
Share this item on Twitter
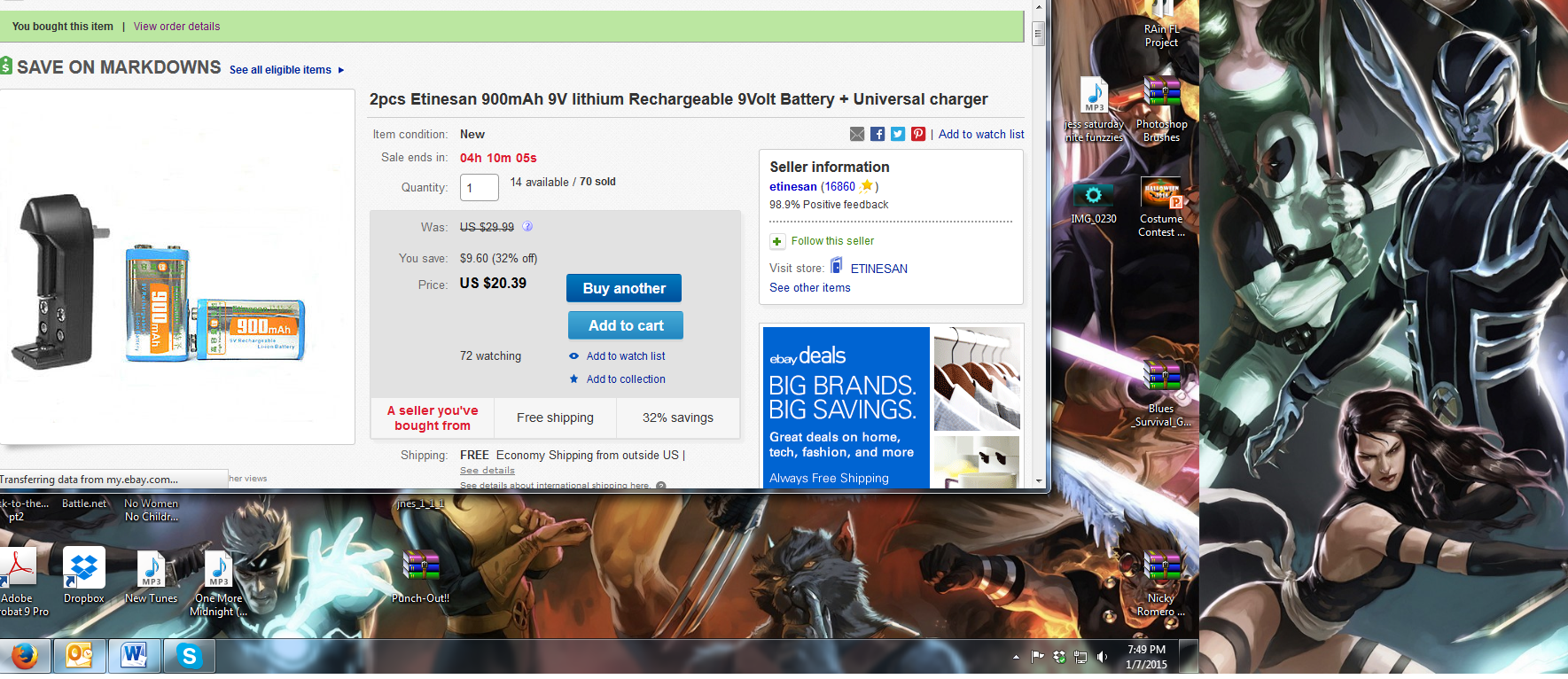[x=898, y=134]
